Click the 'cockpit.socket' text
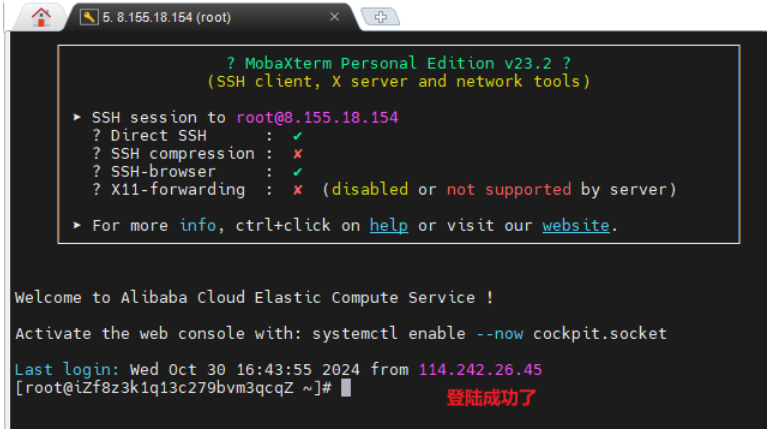 pyautogui.click(x=600, y=334)
